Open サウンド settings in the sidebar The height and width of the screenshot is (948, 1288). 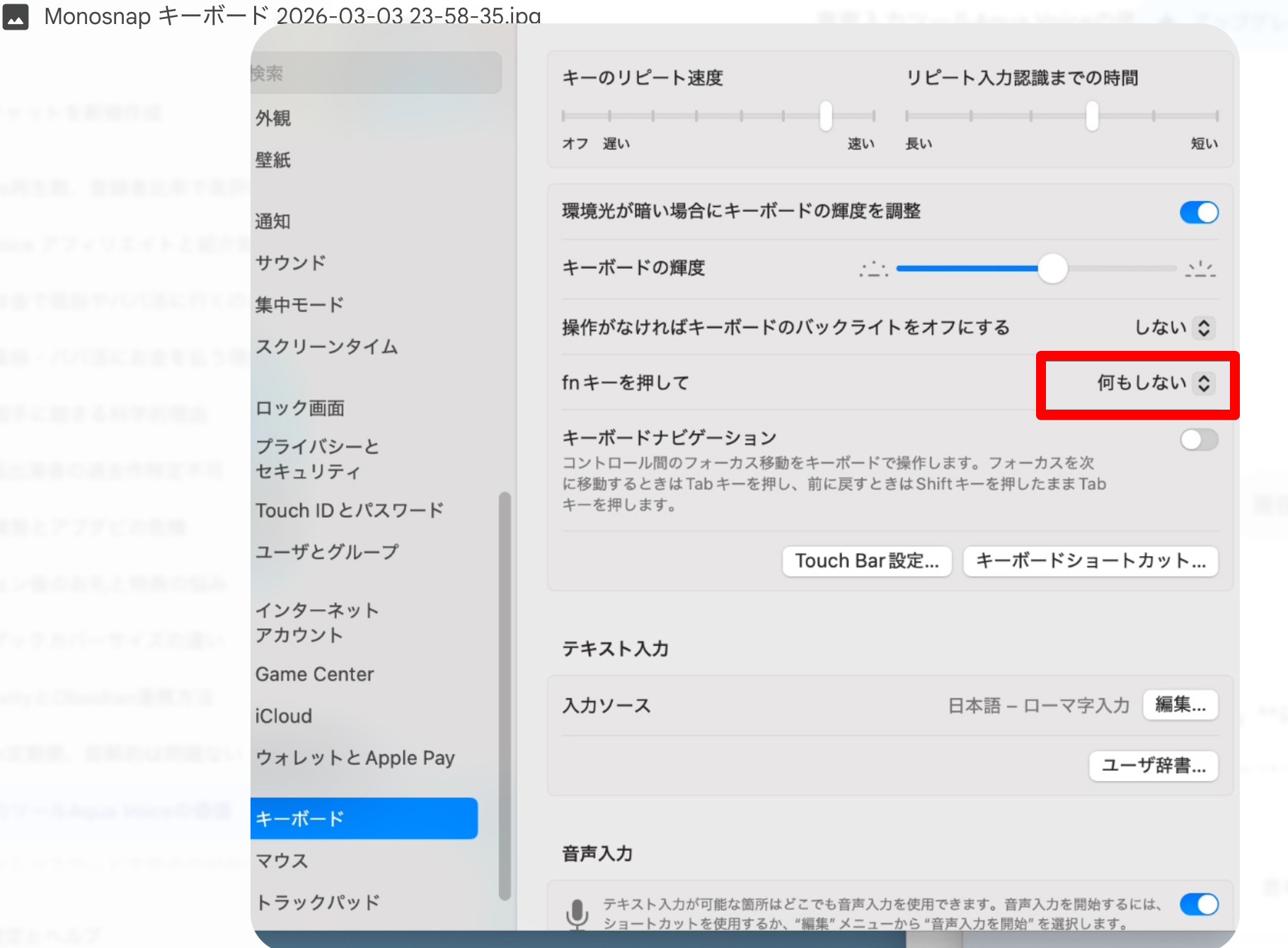pyautogui.click(x=290, y=263)
